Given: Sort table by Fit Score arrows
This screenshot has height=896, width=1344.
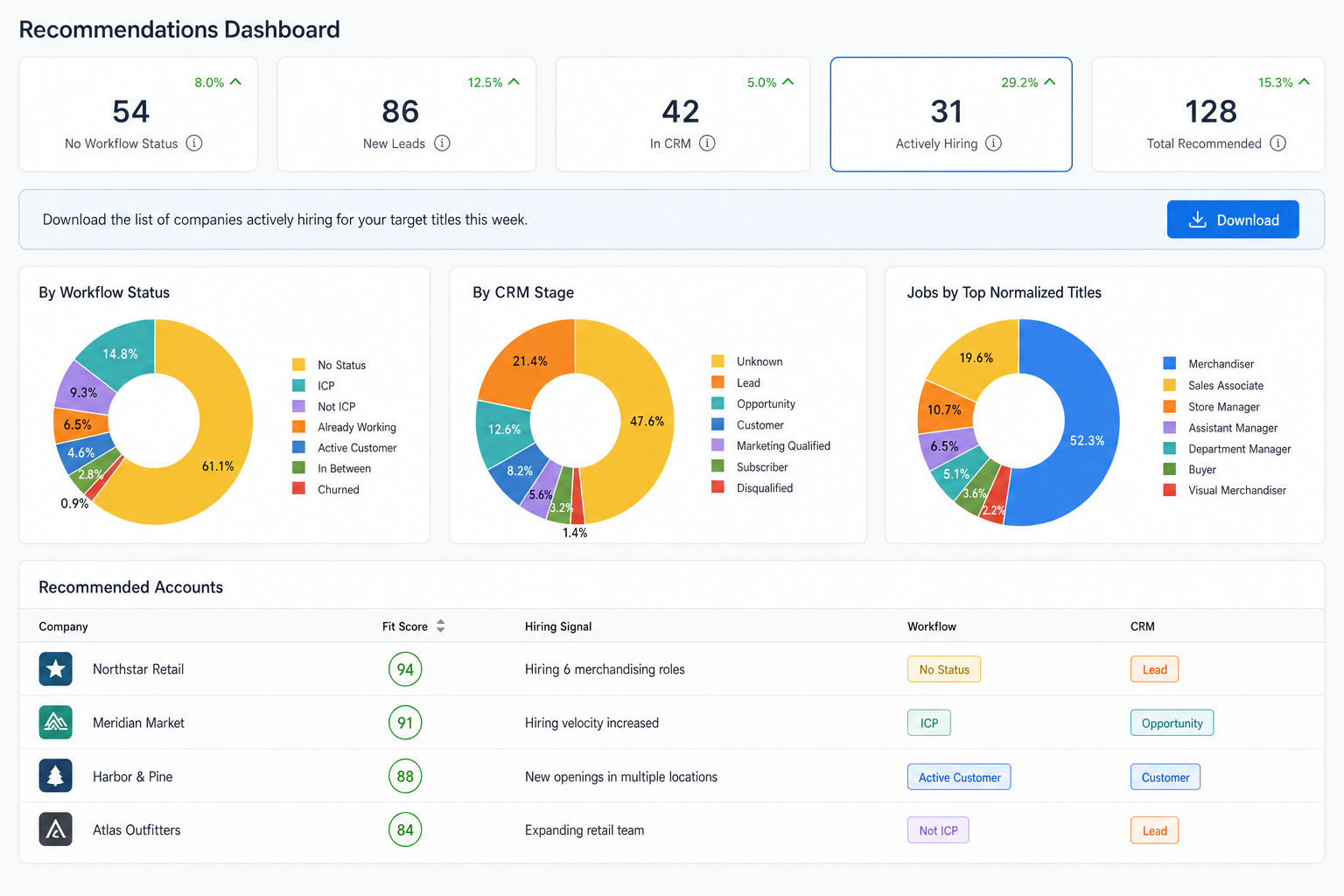Looking at the screenshot, I should (441, 626).
